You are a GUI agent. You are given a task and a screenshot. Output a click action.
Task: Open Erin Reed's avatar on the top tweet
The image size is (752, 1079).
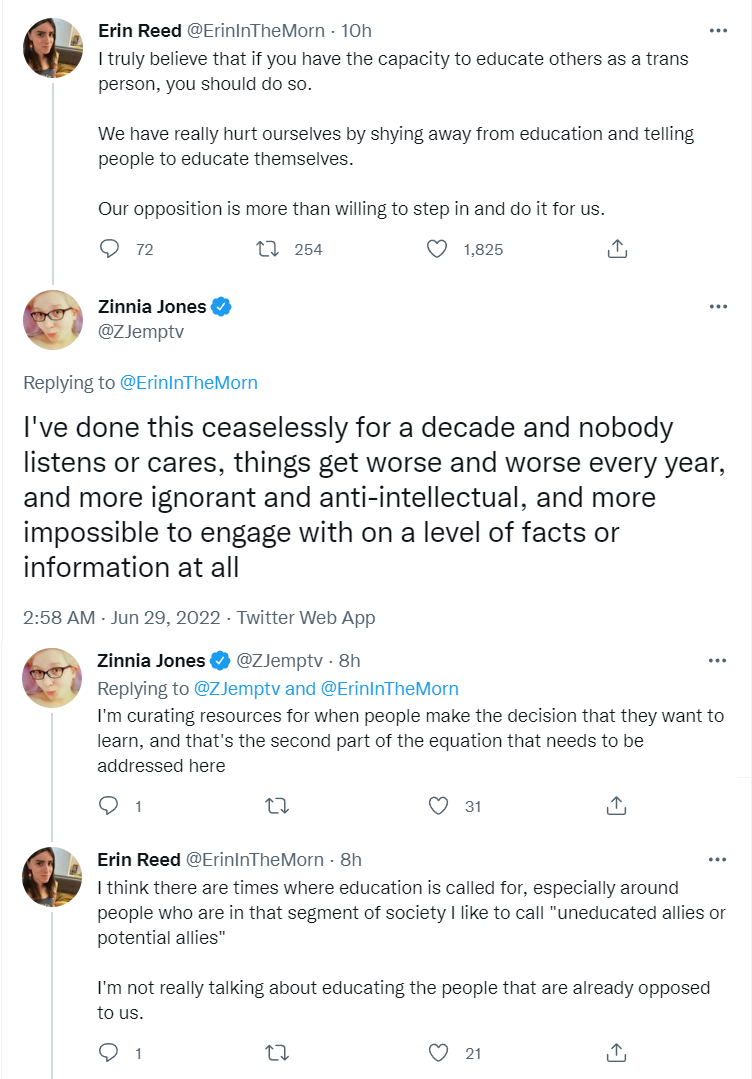pos(52,48)
